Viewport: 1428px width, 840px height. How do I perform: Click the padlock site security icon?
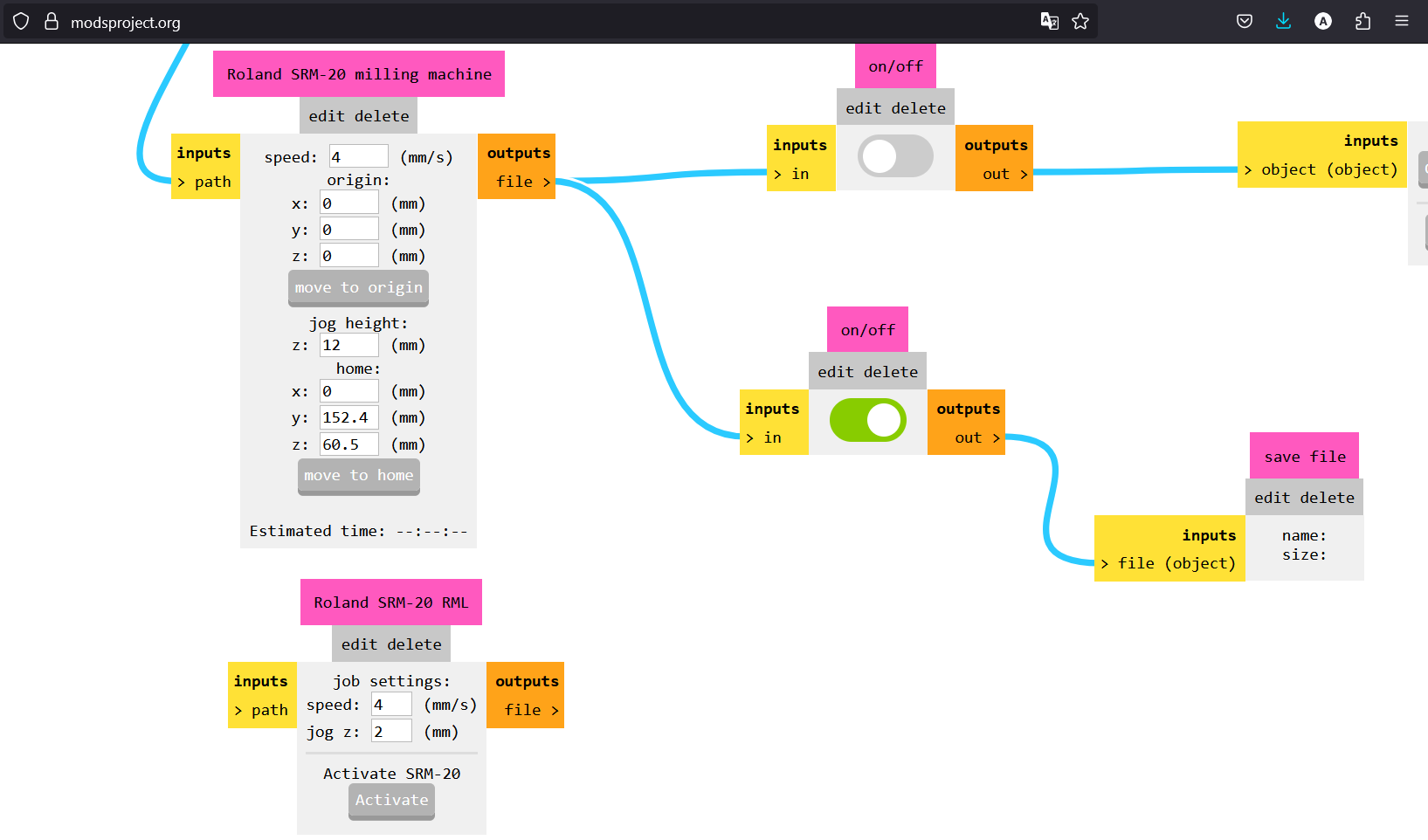tap(52, 21)
